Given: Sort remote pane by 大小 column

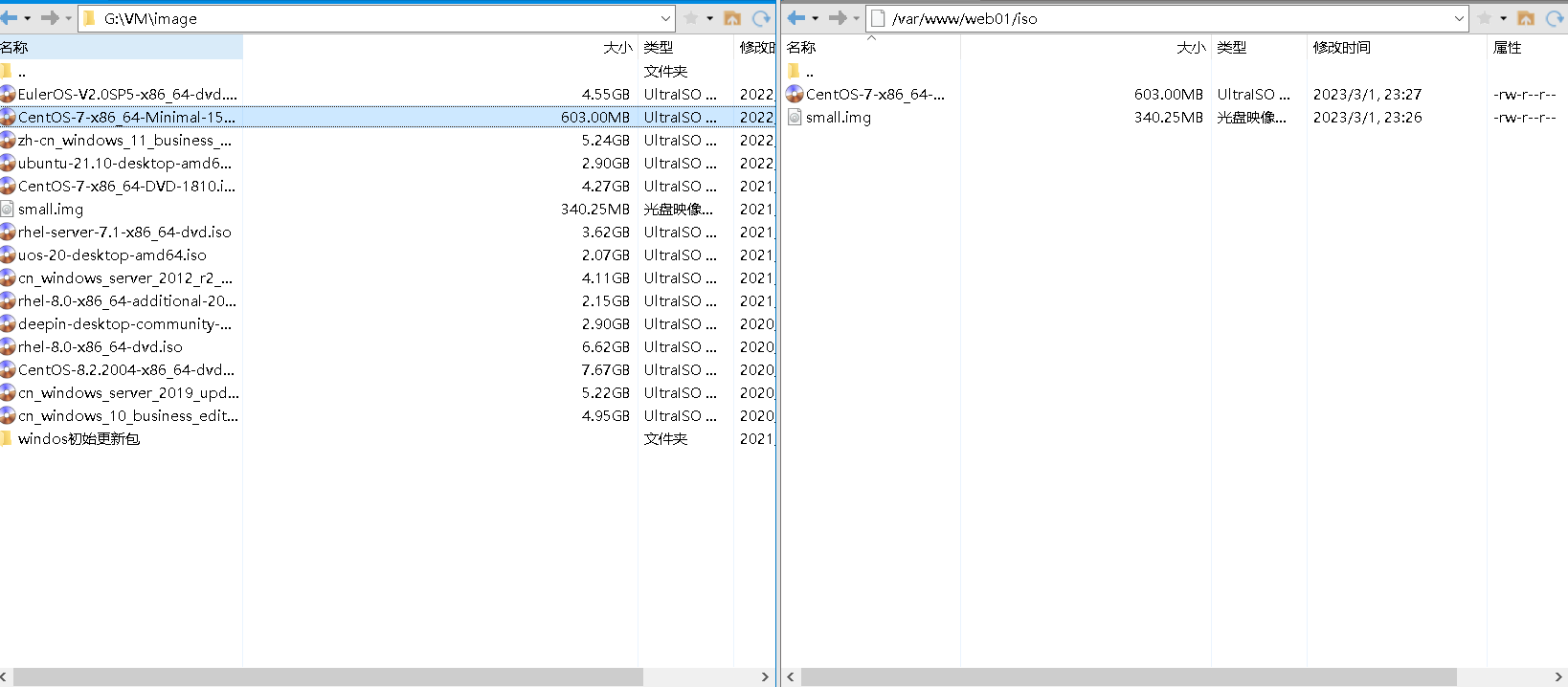Looking at the screenshot, I should 1086,47.
